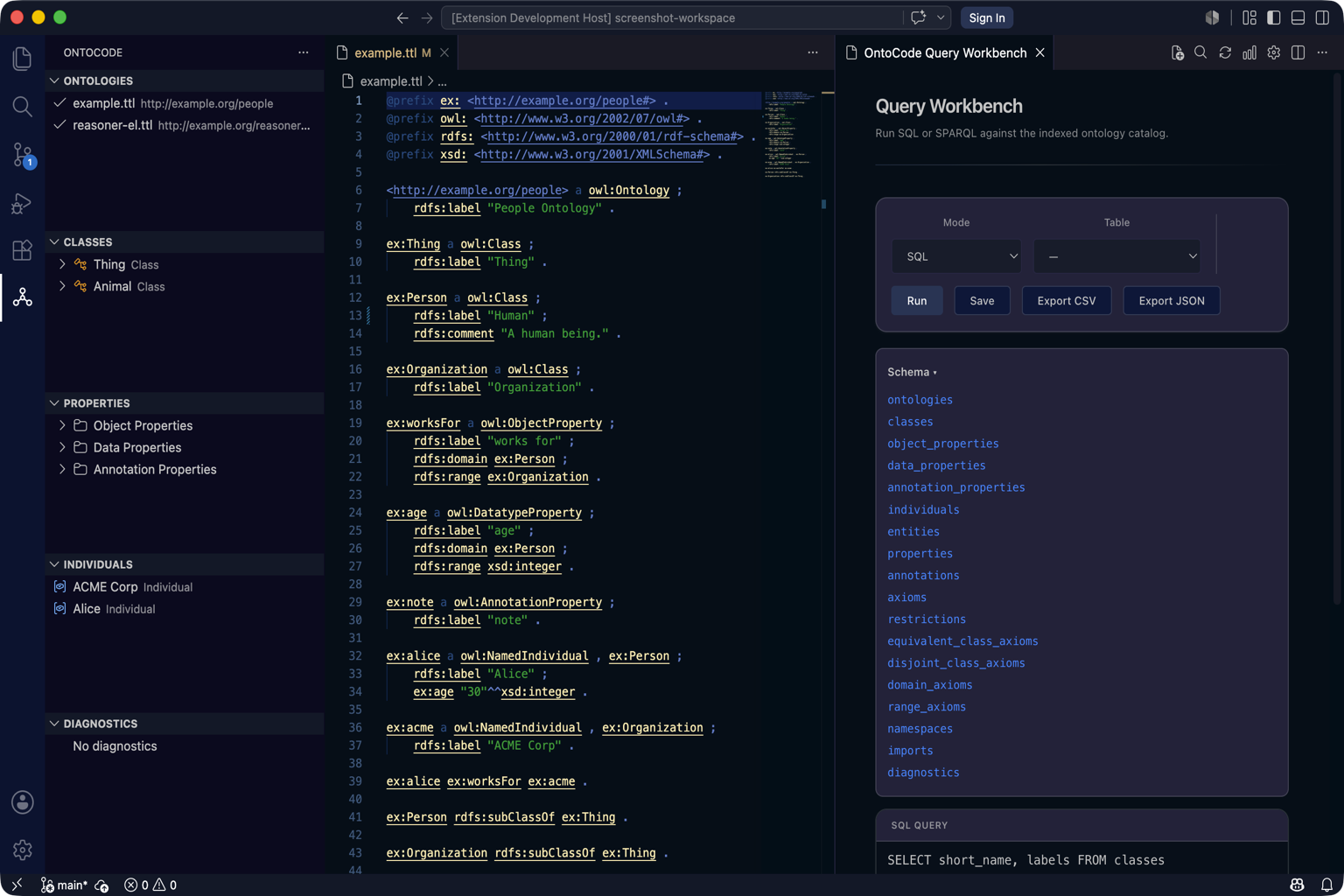Click the new query file icon
This screenshot has height=896, width=1344.
point(1178,53)
